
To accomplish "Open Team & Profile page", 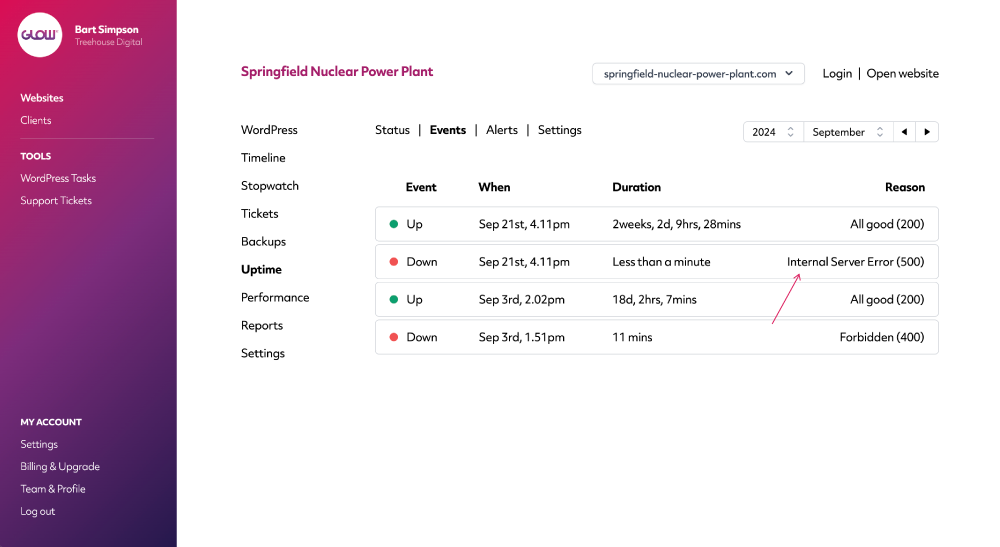I will click(53, 489).
